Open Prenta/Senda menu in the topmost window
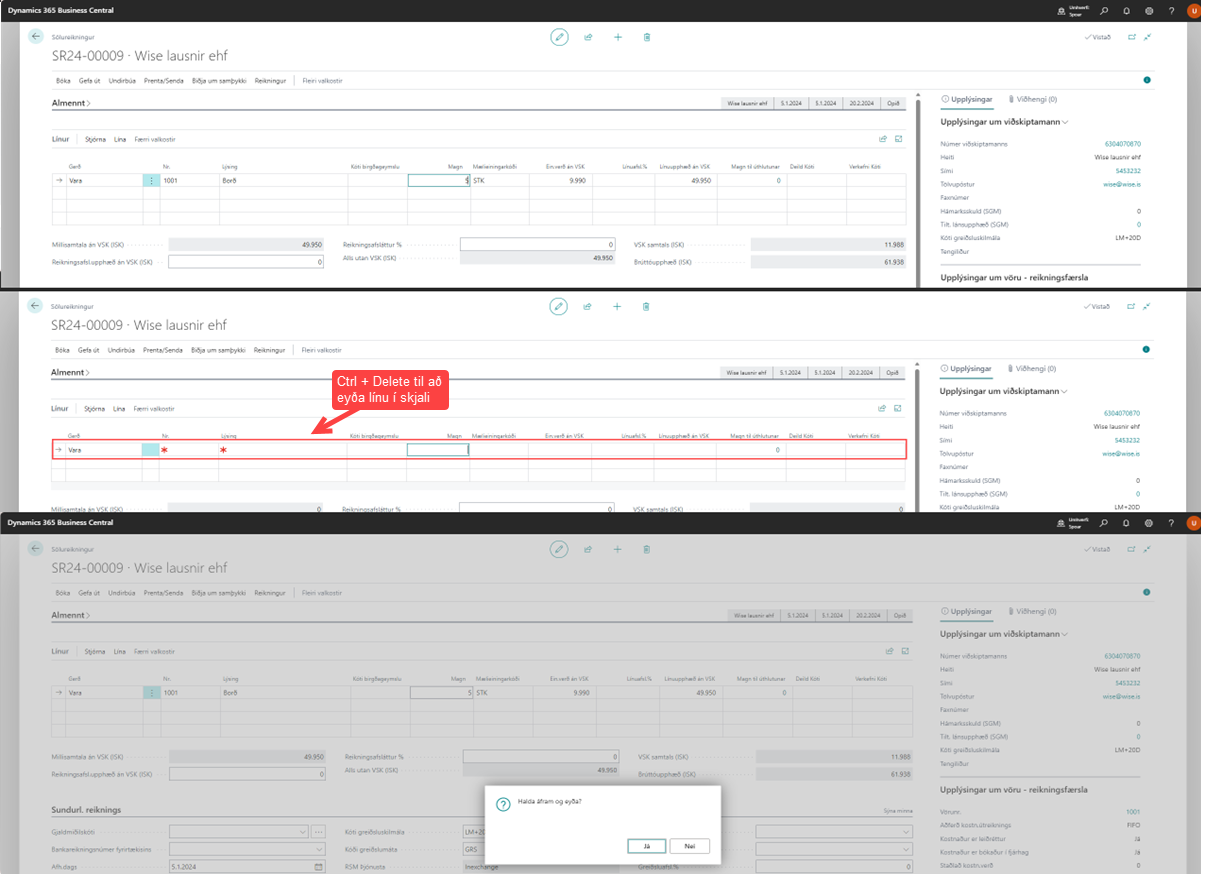The height and width of the screenshot is (875, 1205). [163, 80]
